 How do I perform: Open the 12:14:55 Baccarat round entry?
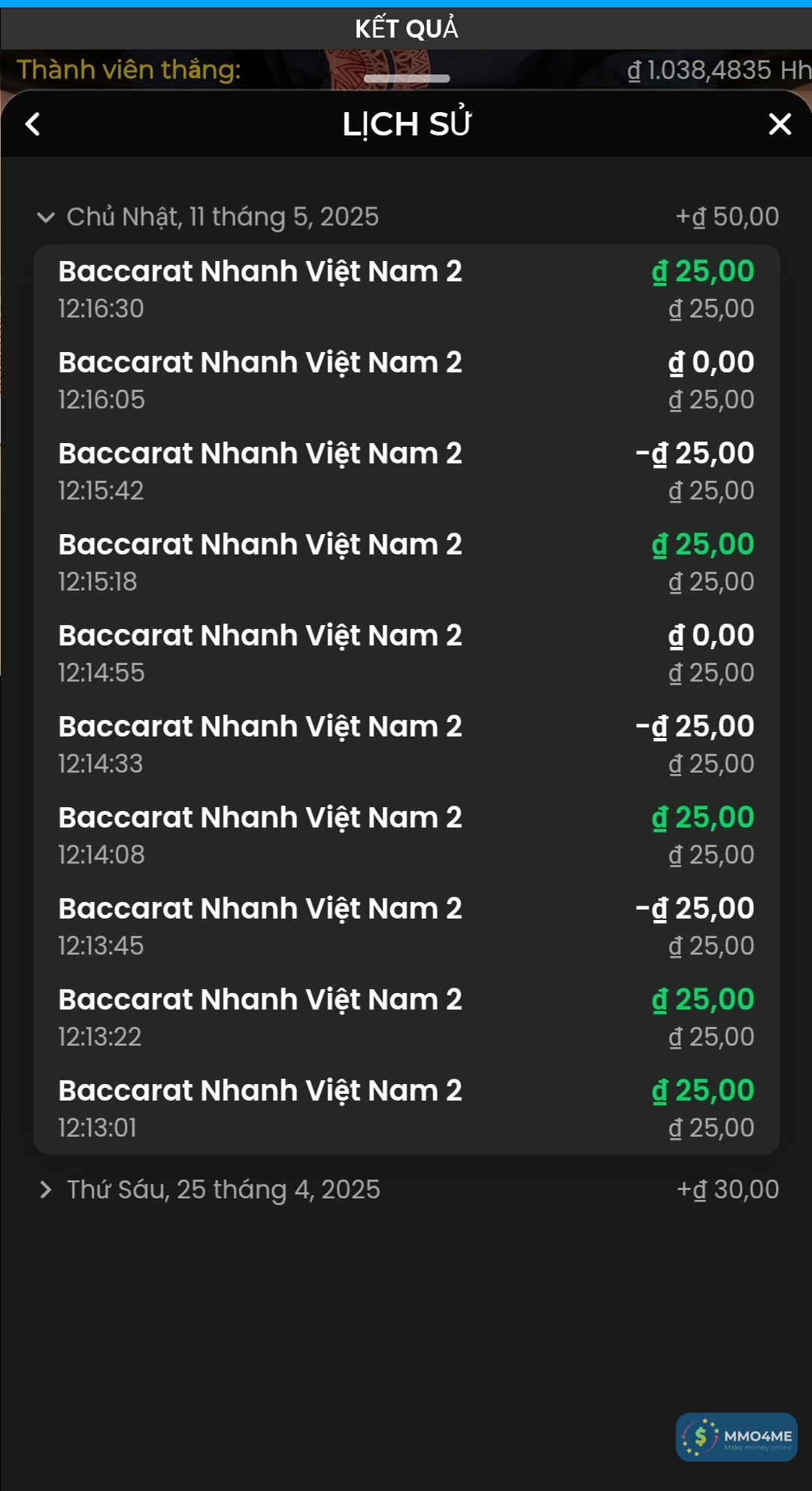406,654
